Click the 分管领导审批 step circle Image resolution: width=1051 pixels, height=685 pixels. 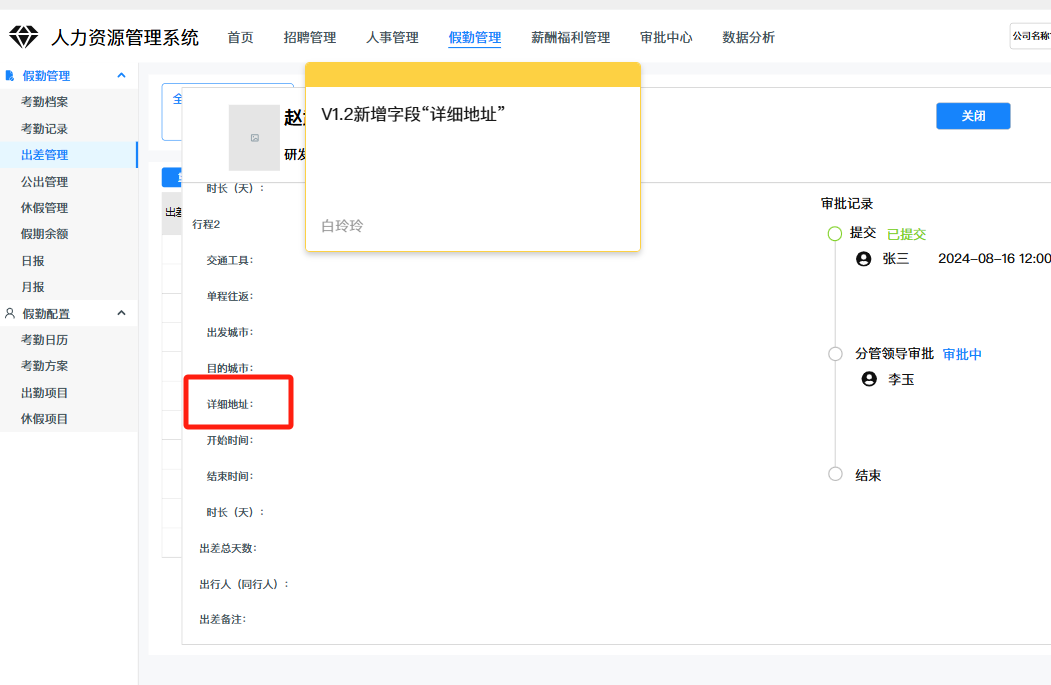point(835,354)
